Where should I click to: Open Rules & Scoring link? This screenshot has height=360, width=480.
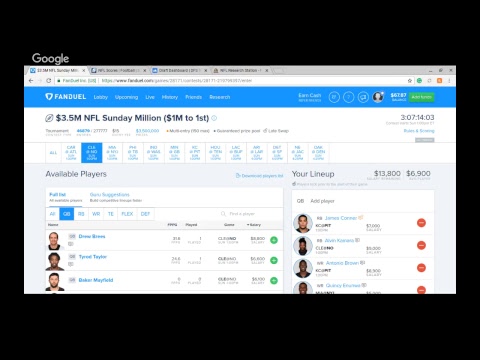(419, 131)
